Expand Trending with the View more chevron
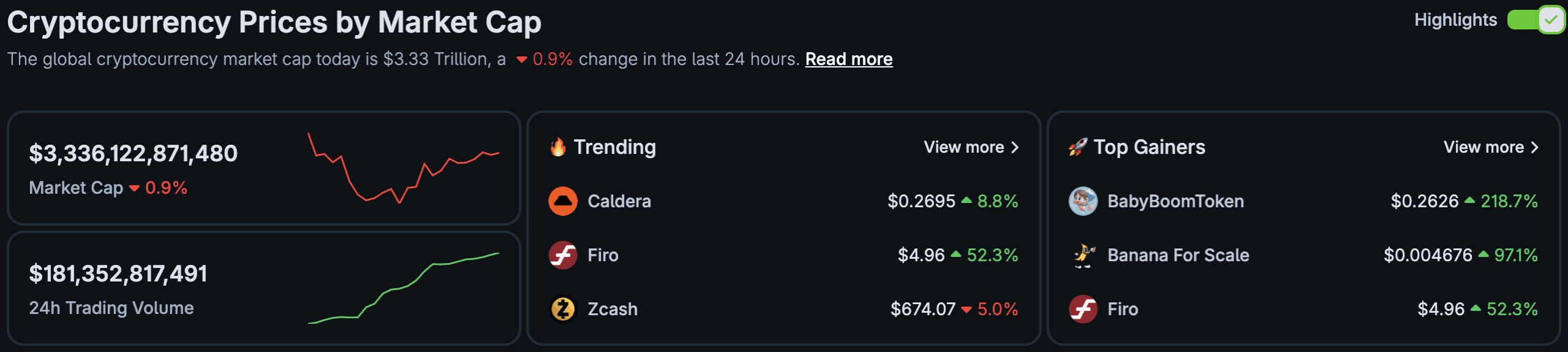The height and width of the screenshot is (352, 1568). 1015,147
